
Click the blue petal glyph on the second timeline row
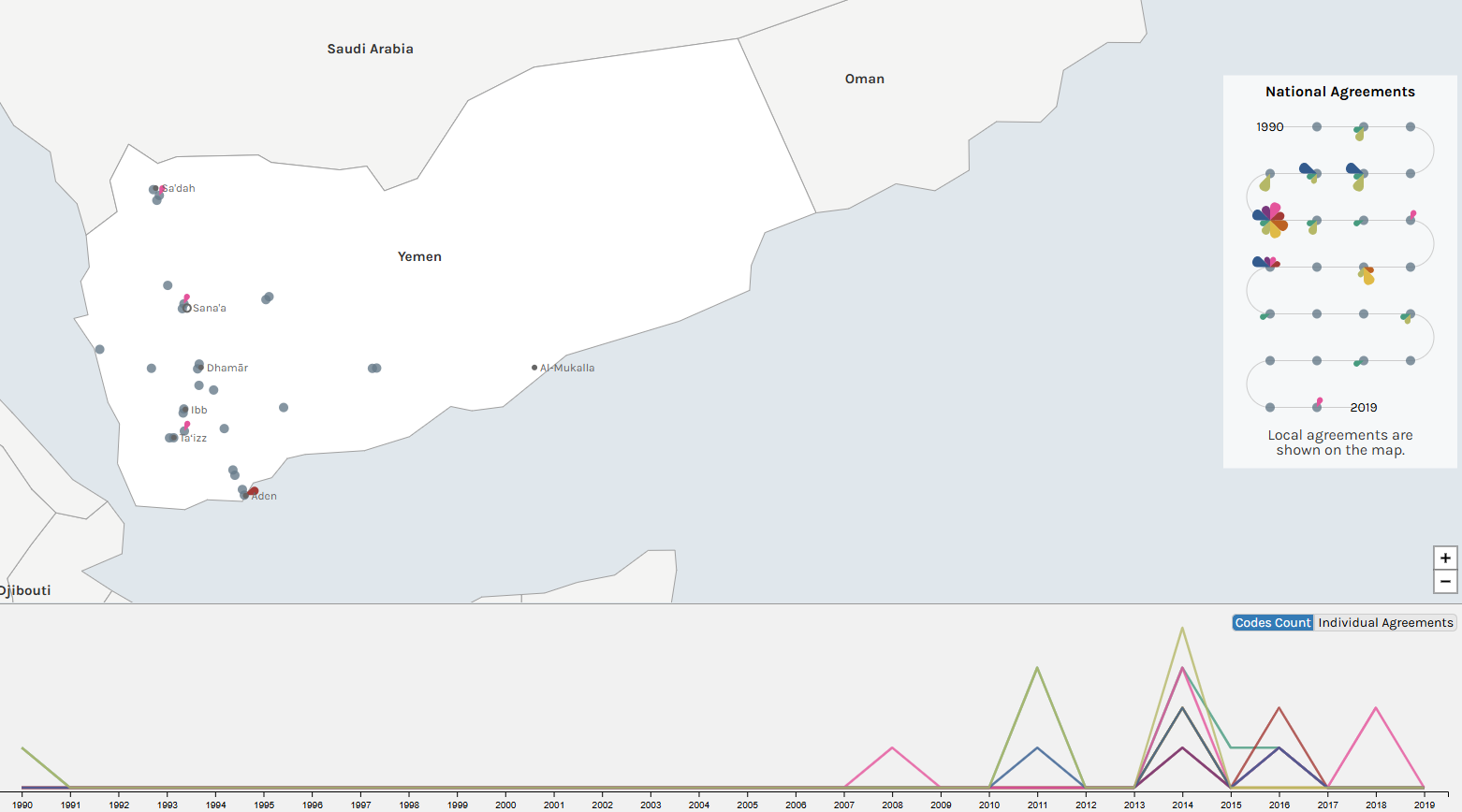click(1308, 169)
